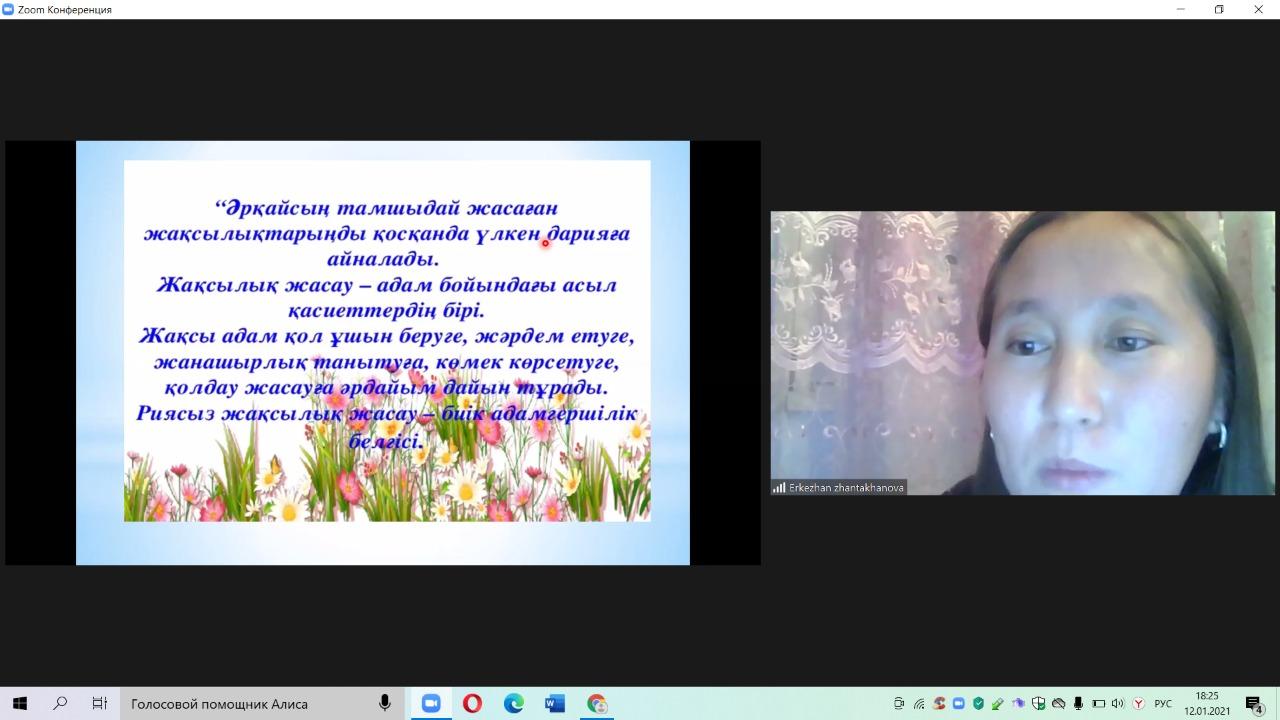This screenshot has width=1280, height=720.
Task: Open the notification center with 4 alerts
Action: 1254,703
